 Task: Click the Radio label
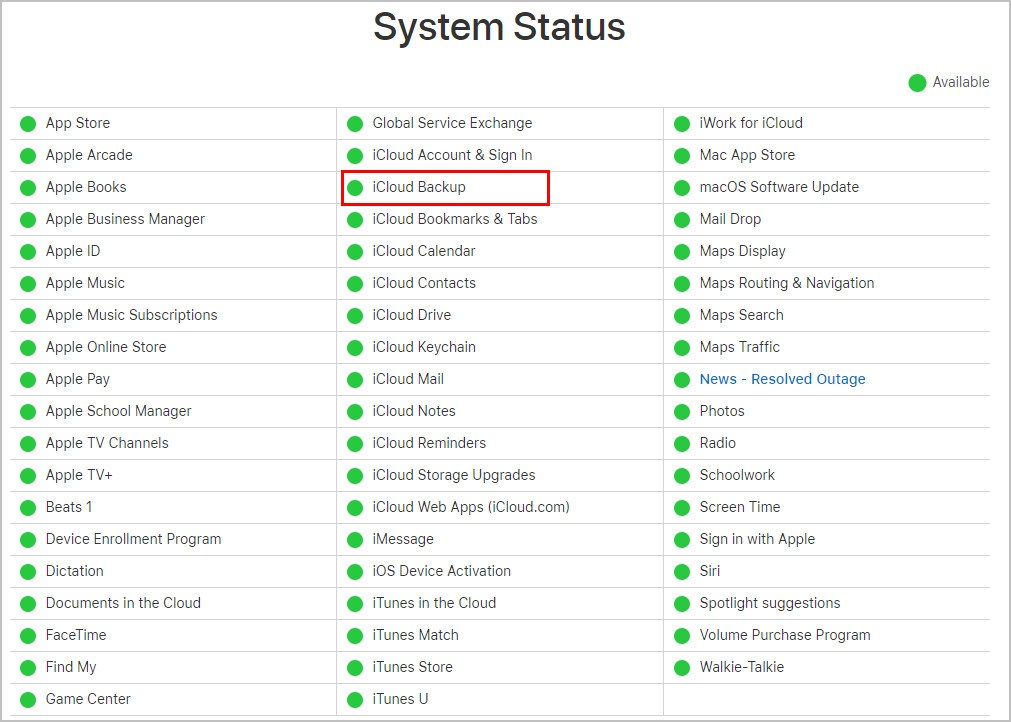[718, 443]
